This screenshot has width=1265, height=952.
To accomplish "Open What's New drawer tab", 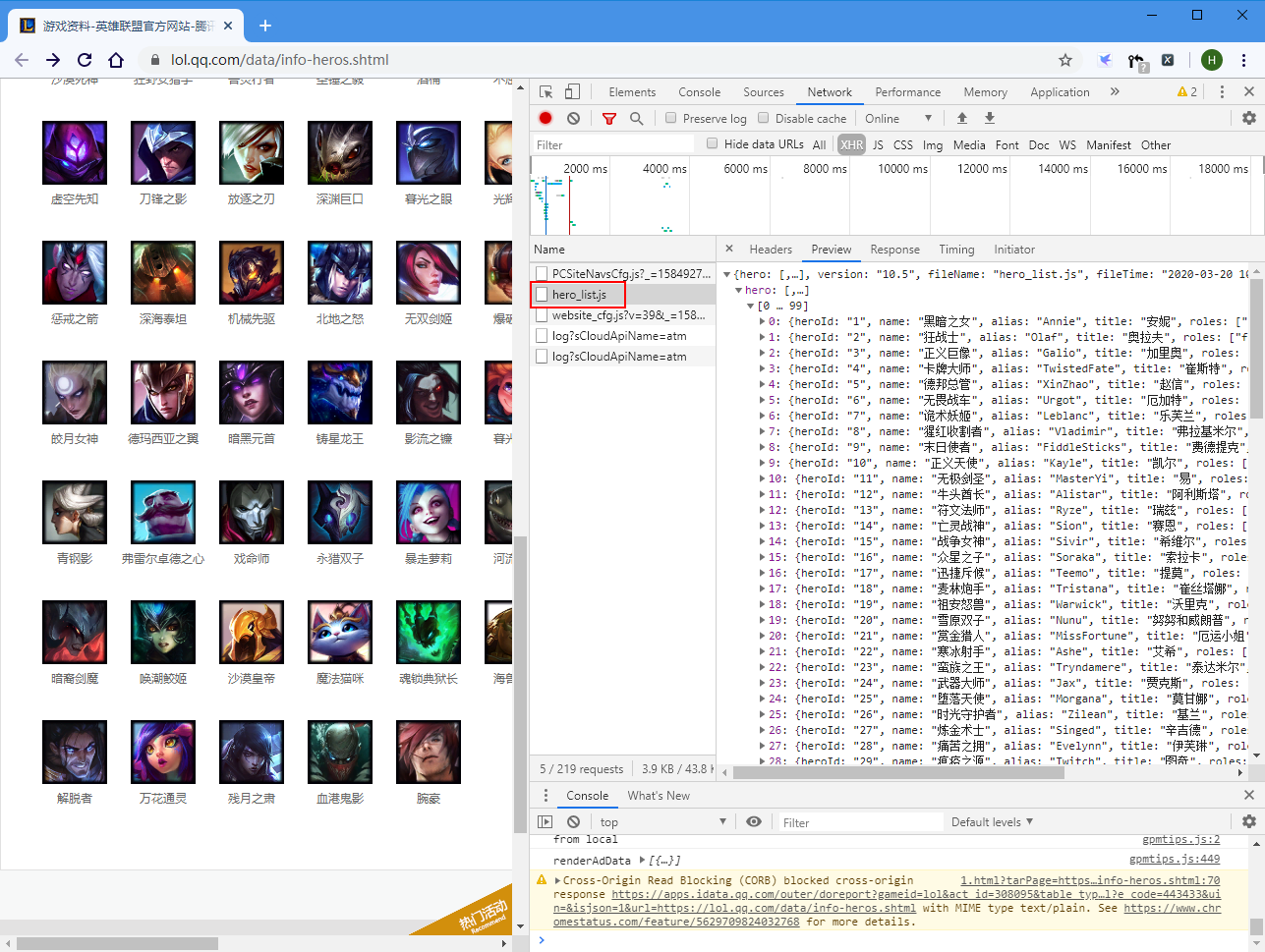I will pyautogui.click(x=659, y=795).
